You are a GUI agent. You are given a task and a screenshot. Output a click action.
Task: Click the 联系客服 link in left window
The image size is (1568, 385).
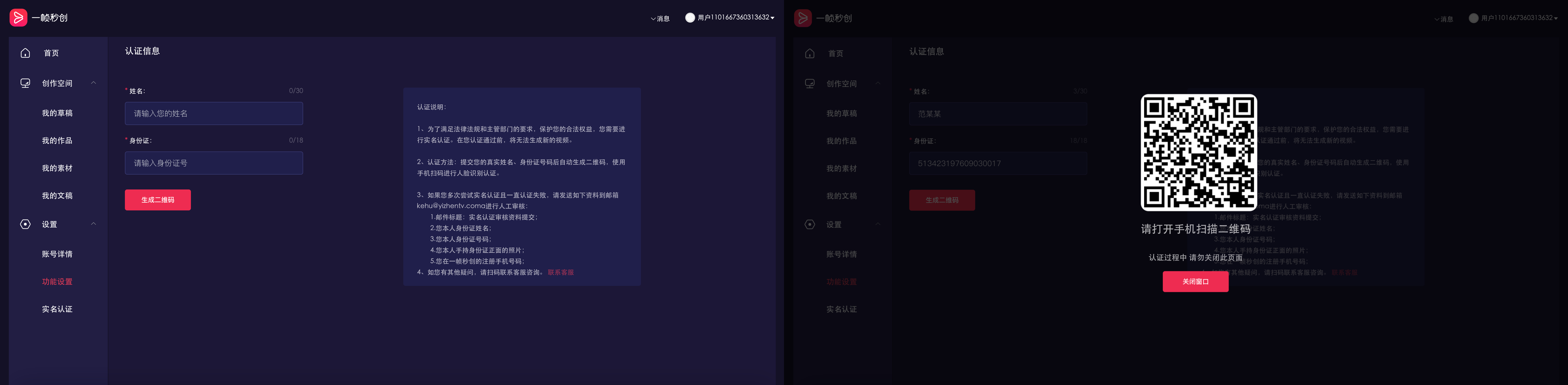(x=561, y=272)
